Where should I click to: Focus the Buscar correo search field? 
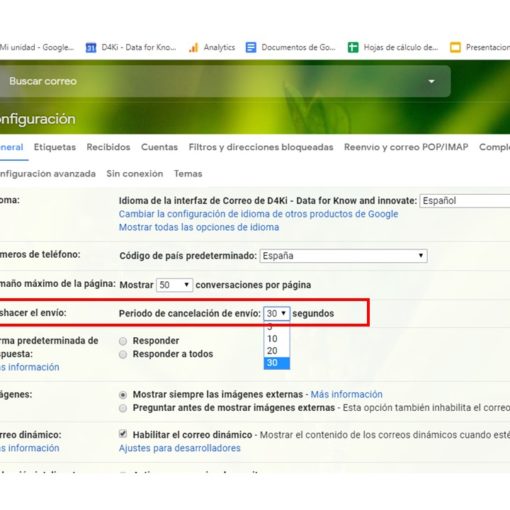pyautogui.click(x=213, y=81)
